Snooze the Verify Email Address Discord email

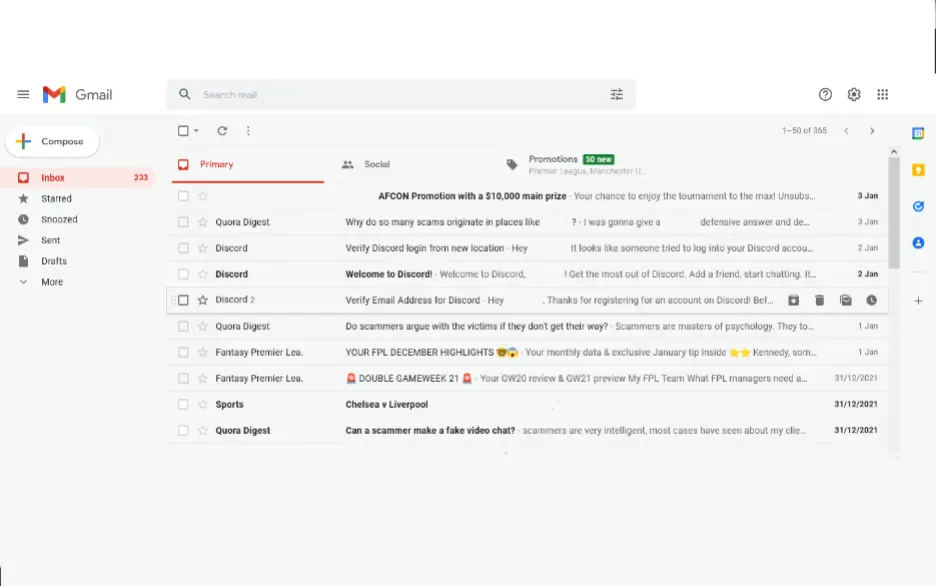tap(872, 300)
